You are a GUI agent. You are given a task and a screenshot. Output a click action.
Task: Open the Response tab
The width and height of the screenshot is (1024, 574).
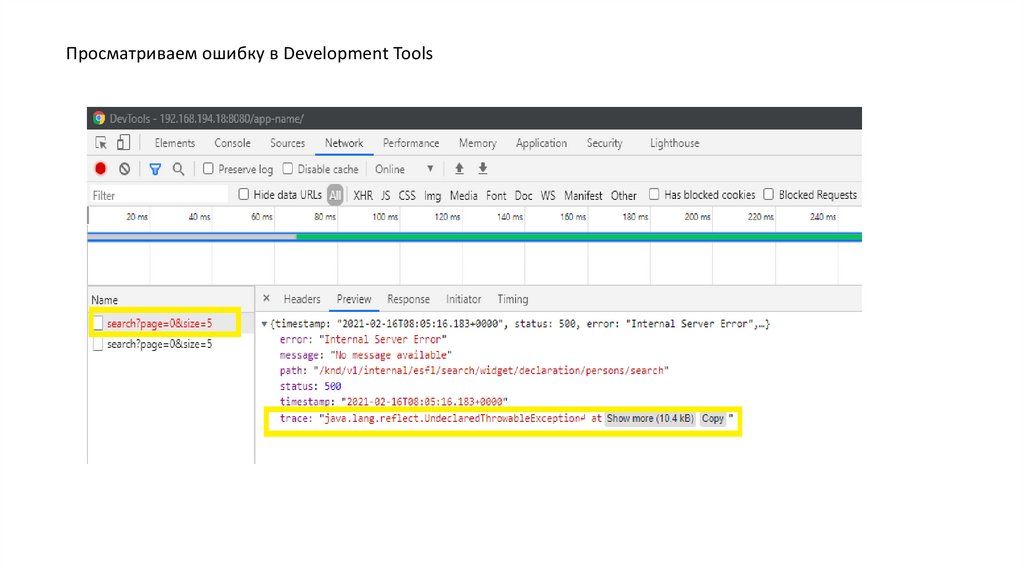[408, 299]
